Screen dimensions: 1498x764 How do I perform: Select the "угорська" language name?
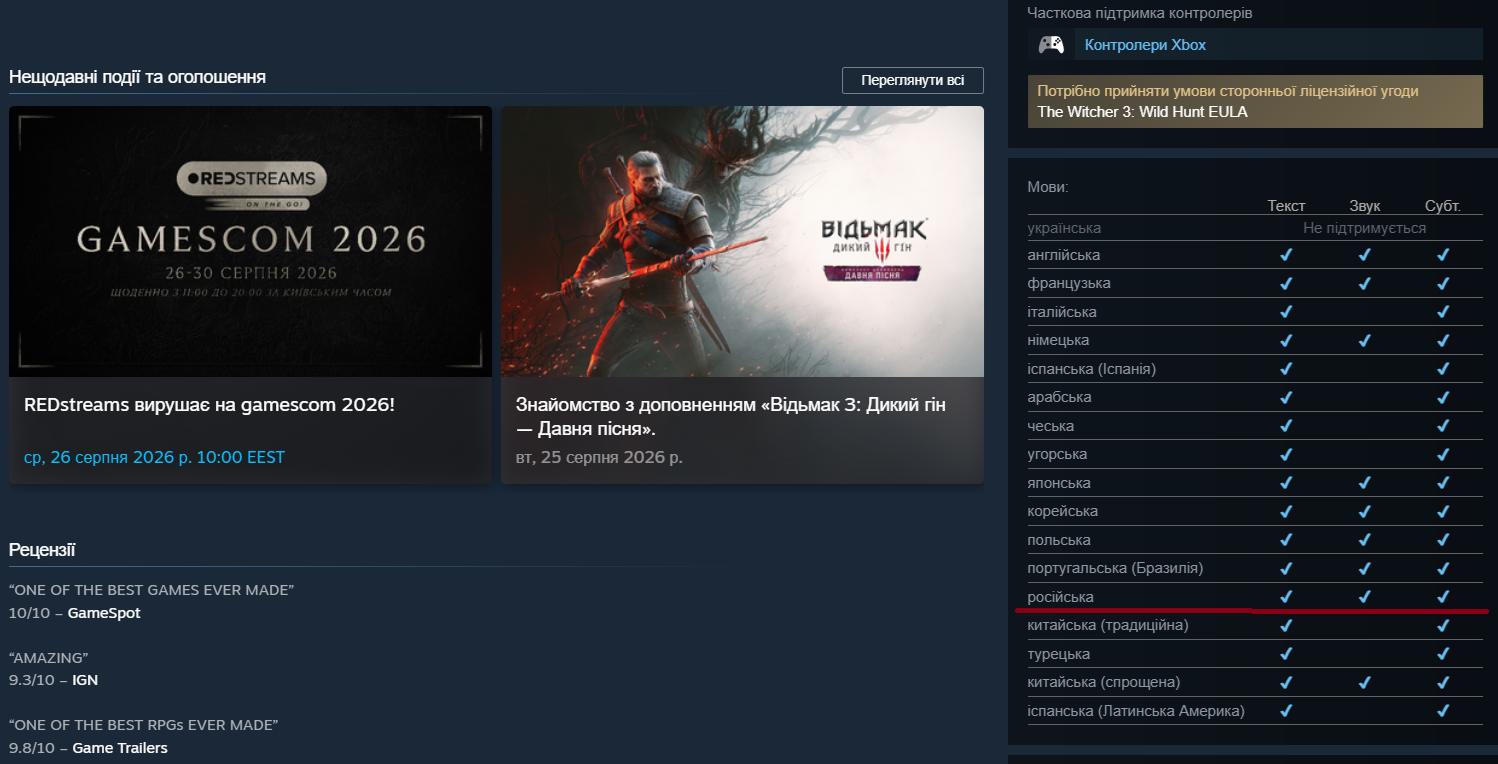point(1057,454)
